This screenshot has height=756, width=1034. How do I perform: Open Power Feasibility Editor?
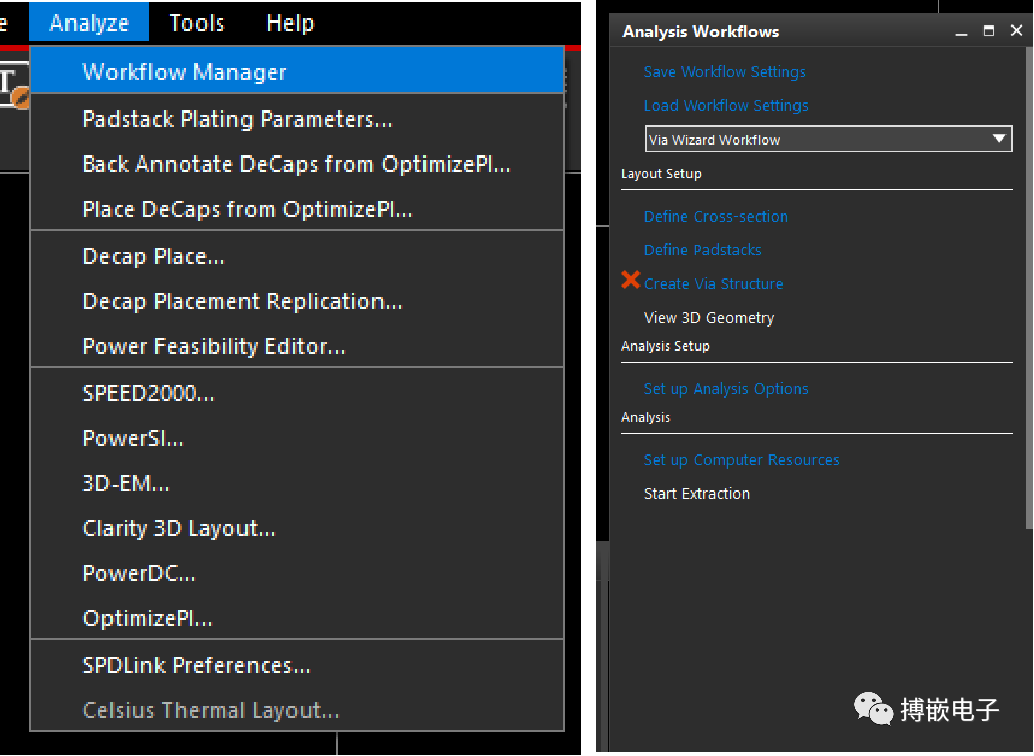tap(297, 346)
